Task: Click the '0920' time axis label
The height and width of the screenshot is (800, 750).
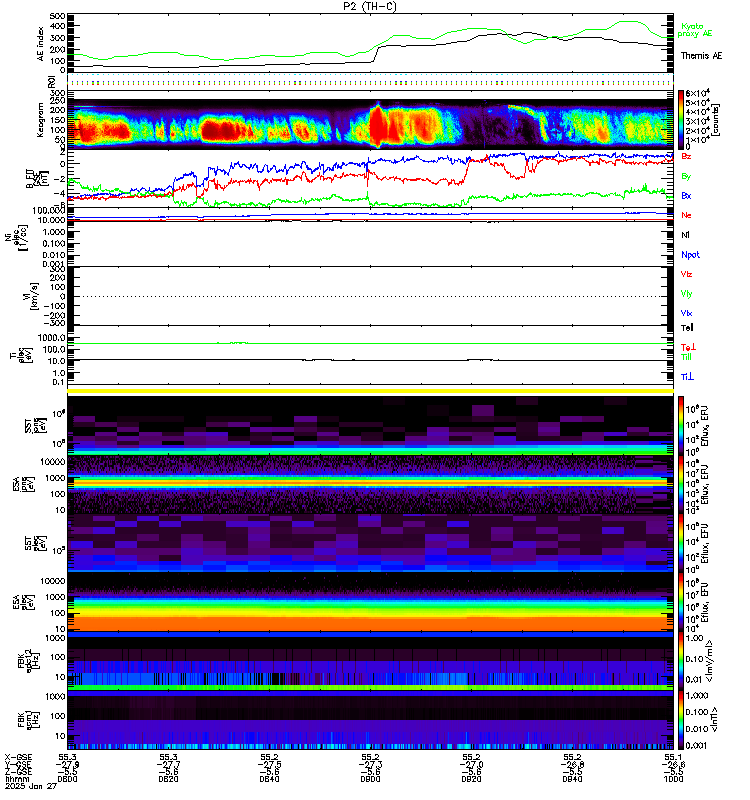Action: tap(471, 779)
